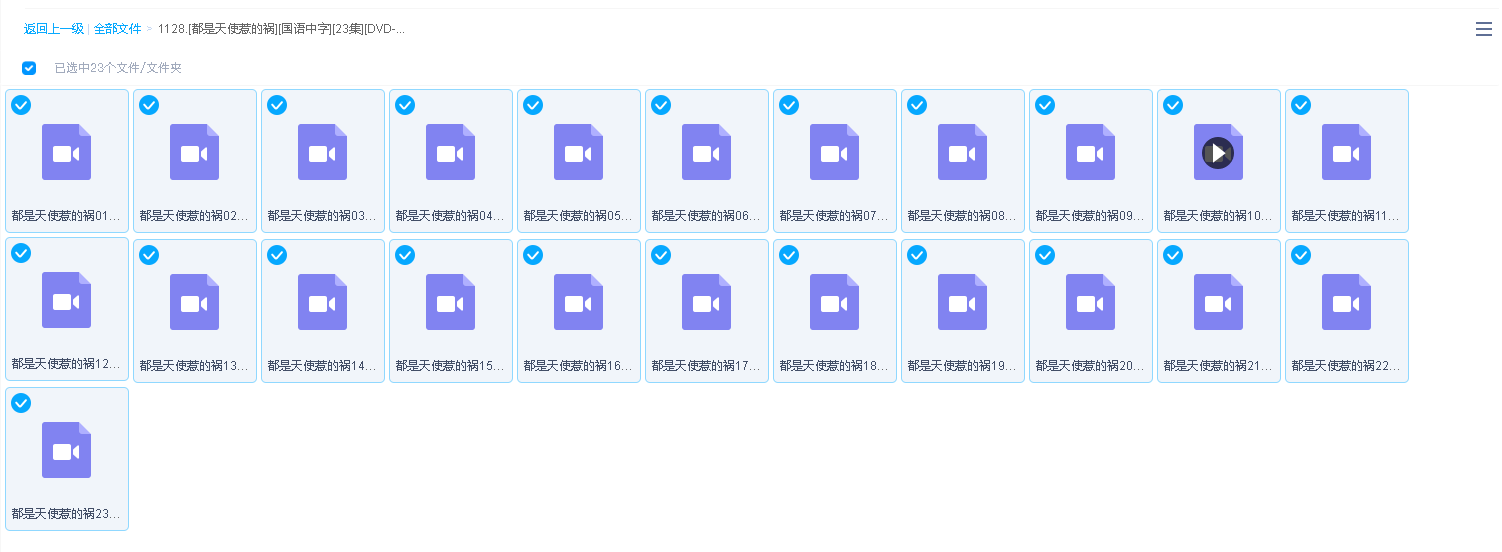Switch view mode with list icon
Image resolution: width=1502 pixels, height=552 pixels.
coord(1484,29)
